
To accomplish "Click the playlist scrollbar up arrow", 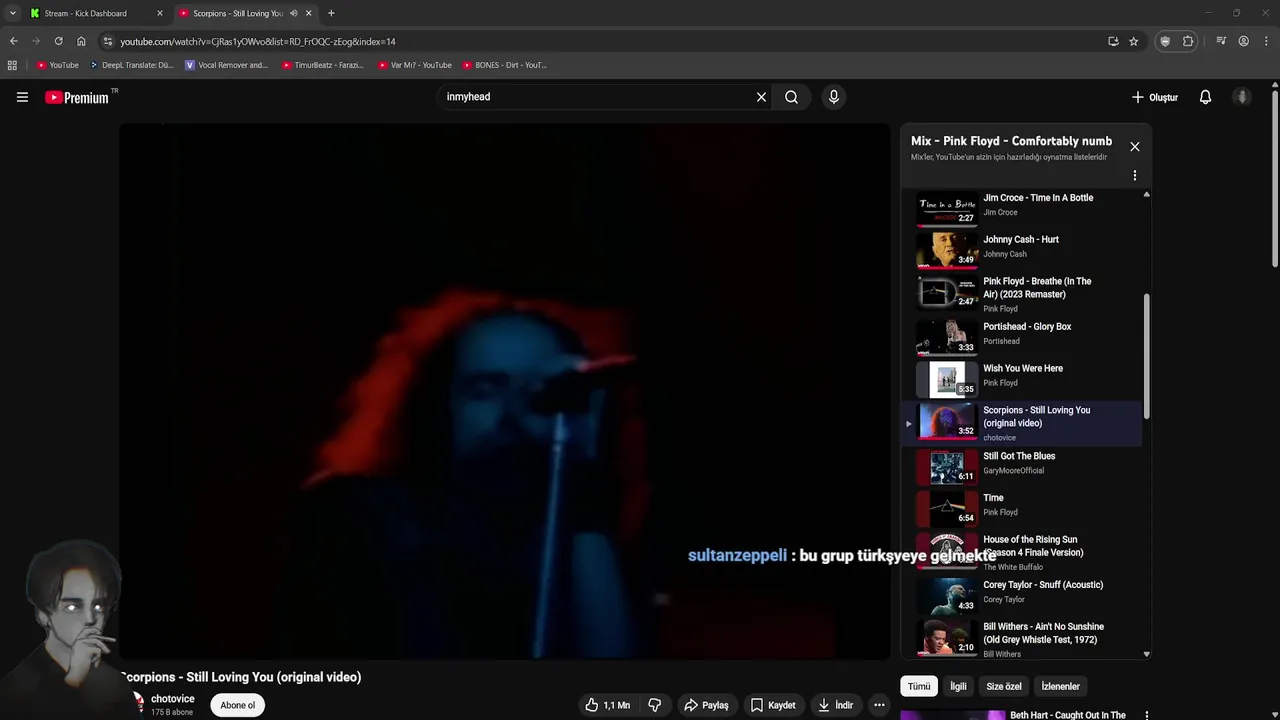I will click(x=1146, y=194).
